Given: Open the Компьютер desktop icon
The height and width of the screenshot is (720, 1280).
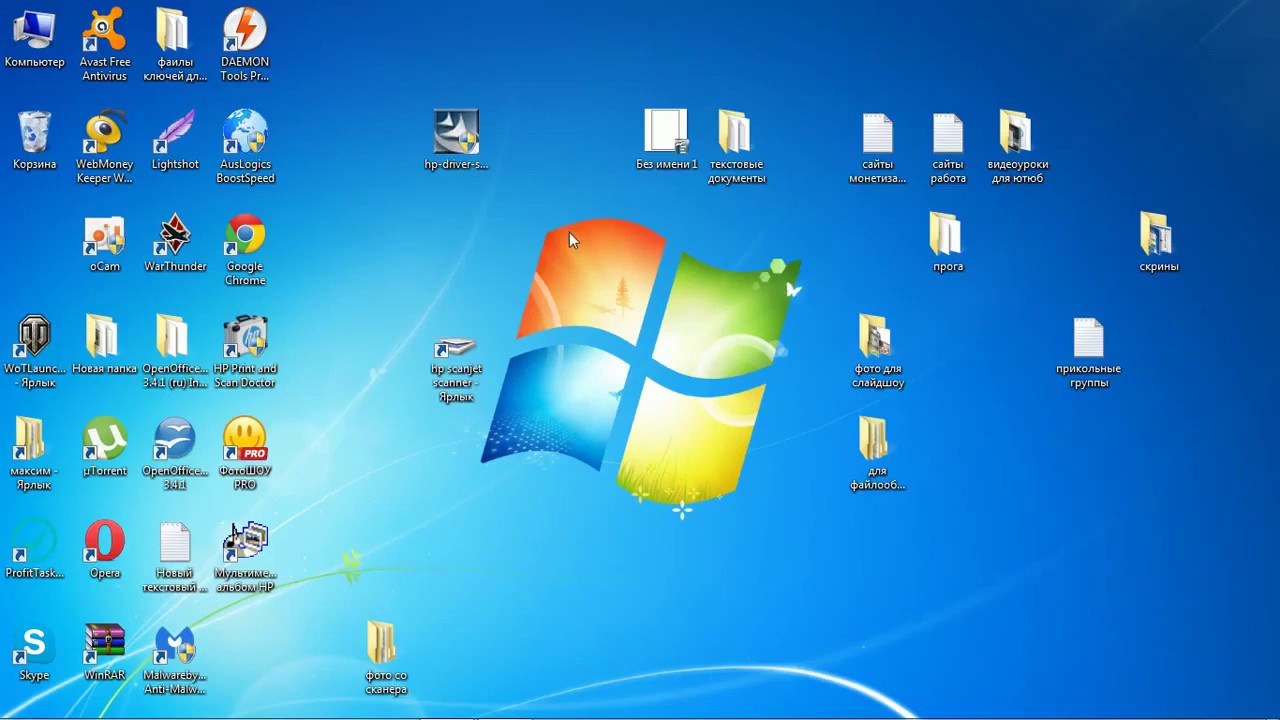Looking at the screenshot, I should coord(34,38).
